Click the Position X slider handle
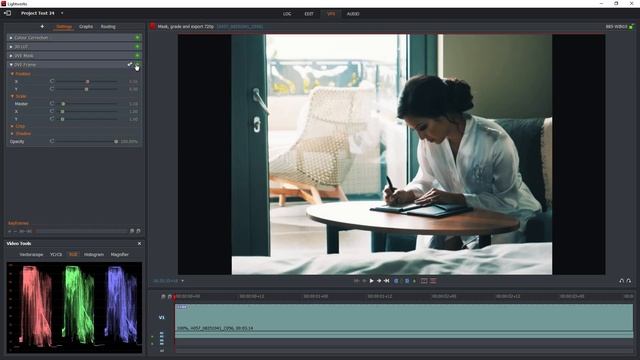 87,82
